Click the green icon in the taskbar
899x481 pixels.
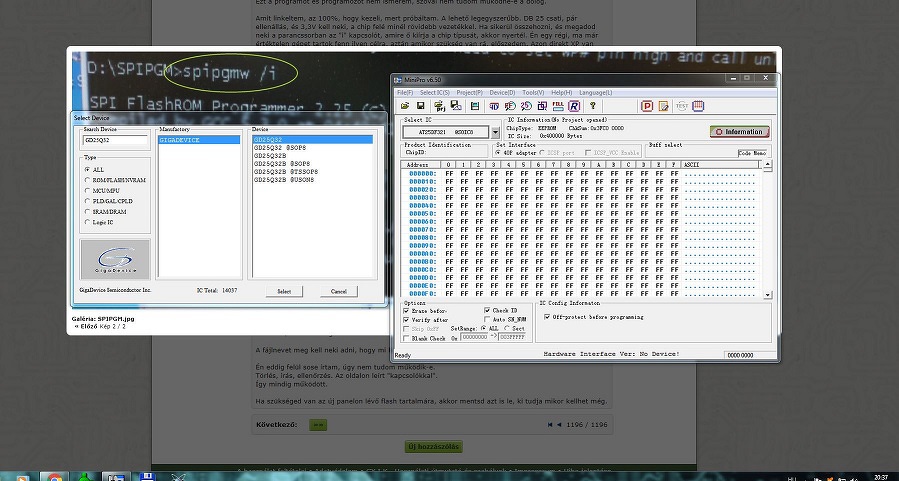(x=85, y=476)
